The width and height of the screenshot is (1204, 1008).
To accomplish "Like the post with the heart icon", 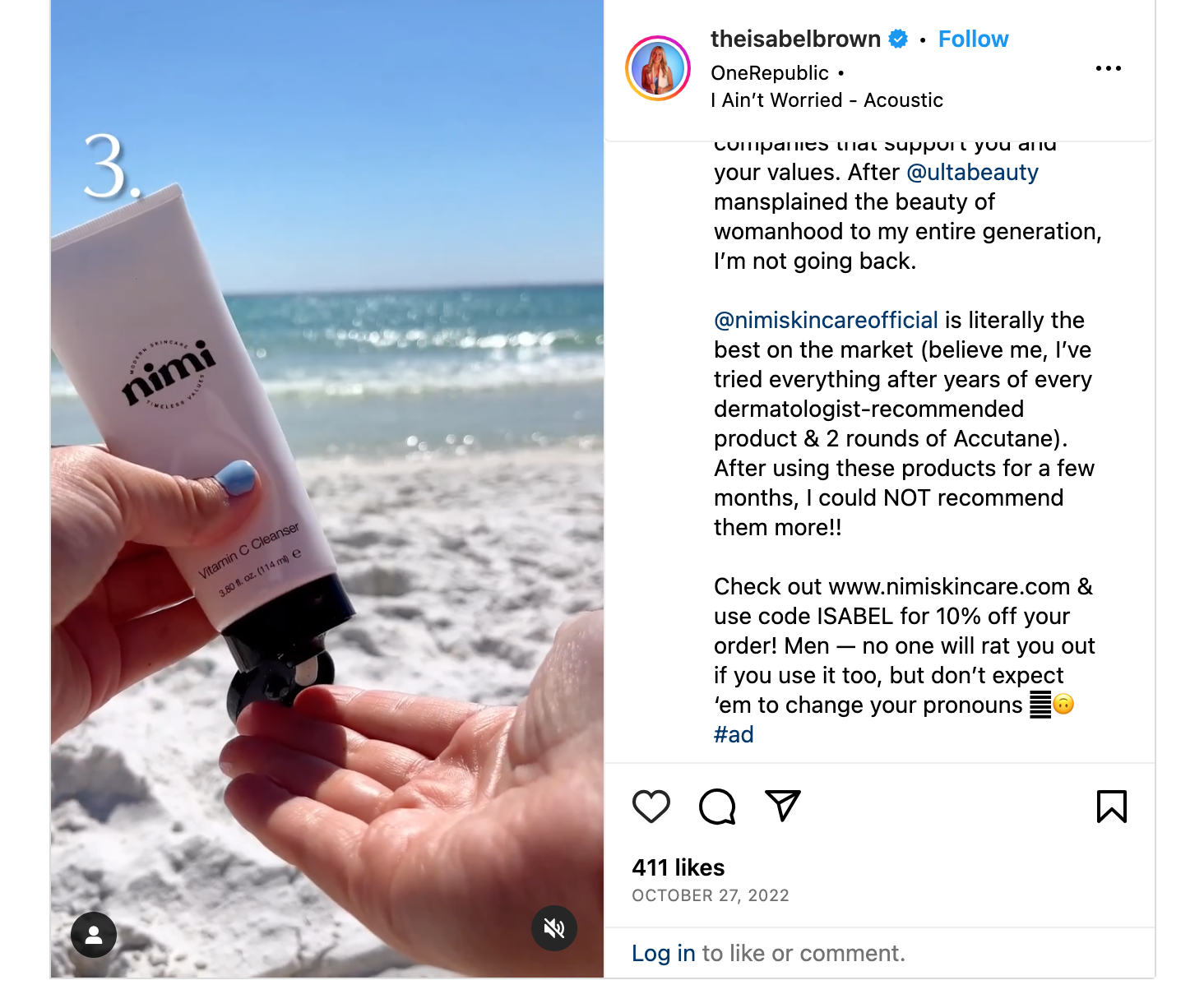I will tap(651, 807).
